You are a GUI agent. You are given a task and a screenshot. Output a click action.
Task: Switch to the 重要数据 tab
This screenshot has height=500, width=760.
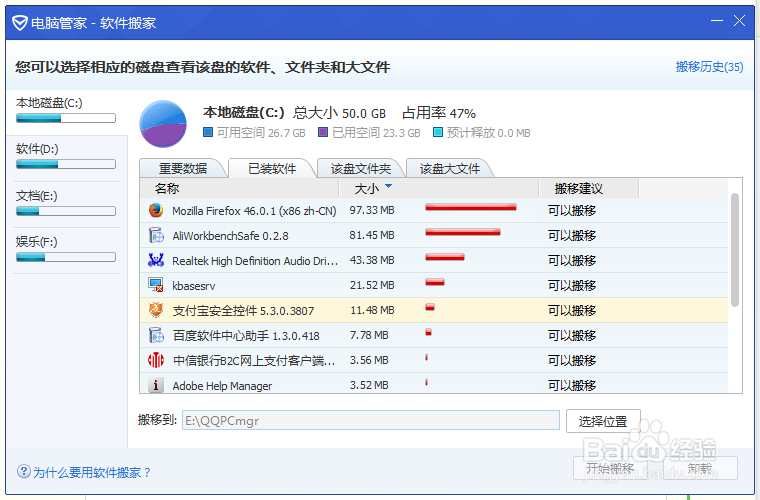[183, 169]
